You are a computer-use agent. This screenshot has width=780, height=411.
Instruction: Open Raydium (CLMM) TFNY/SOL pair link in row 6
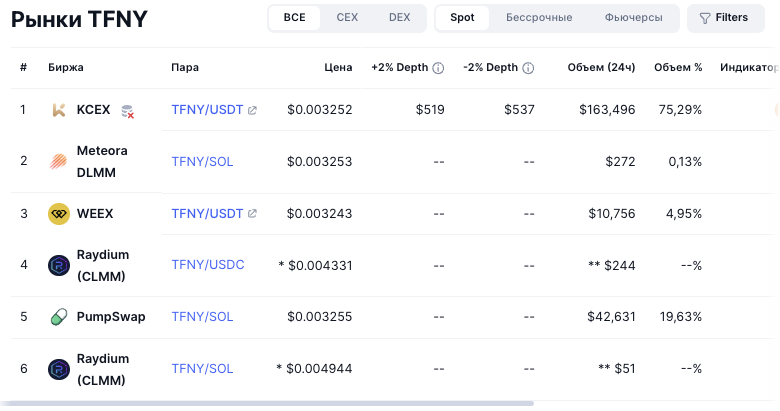[x=202, y=369]
